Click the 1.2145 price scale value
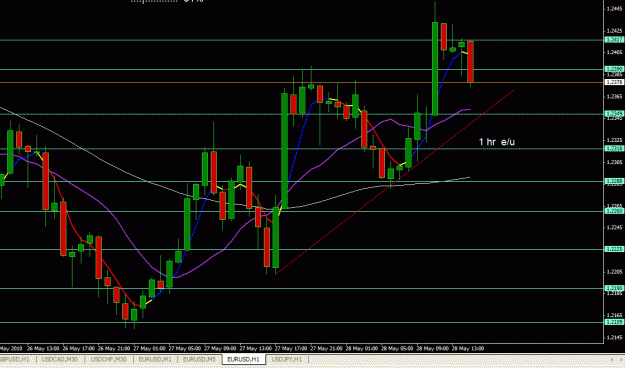Viewport: 625px width, 368px height. [x=614, y=338]
